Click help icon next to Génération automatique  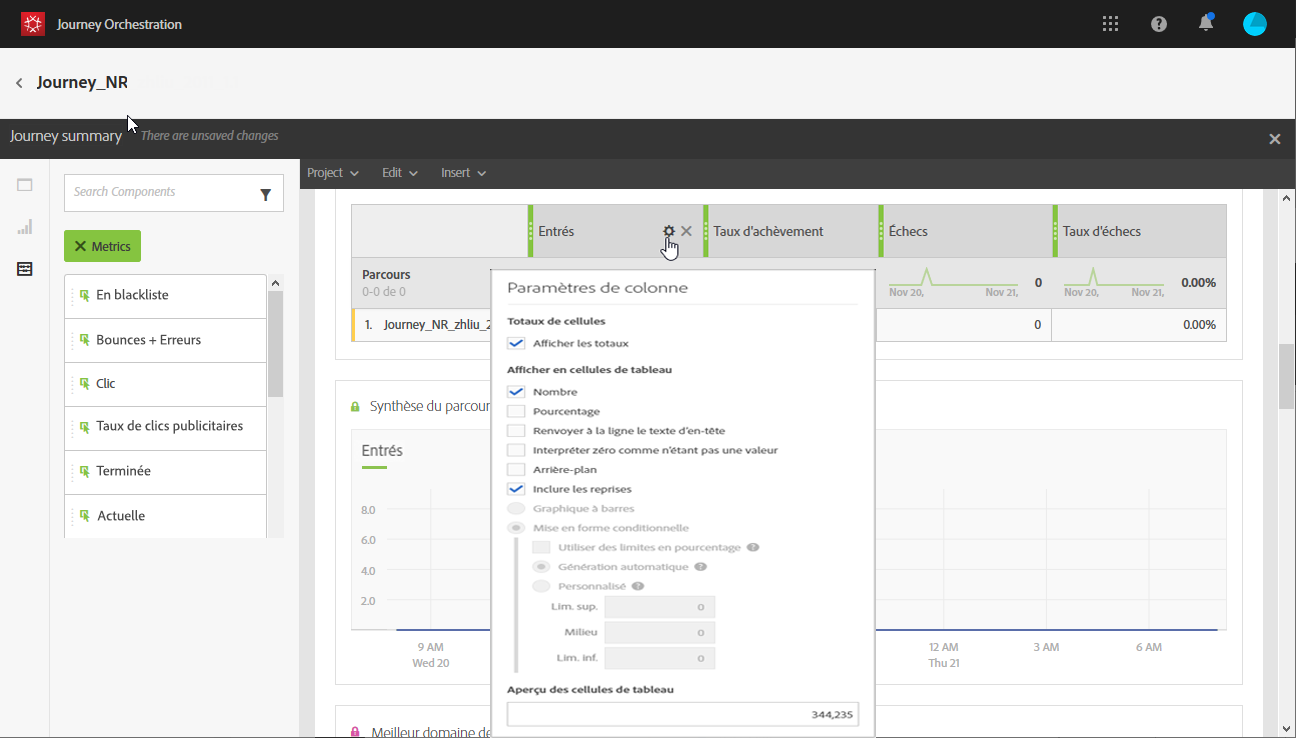pos(701,567)
